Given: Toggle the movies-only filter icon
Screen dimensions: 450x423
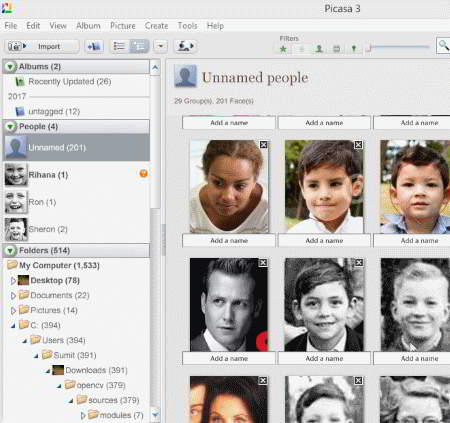Looking at the screenshot, I should (337, 49).
